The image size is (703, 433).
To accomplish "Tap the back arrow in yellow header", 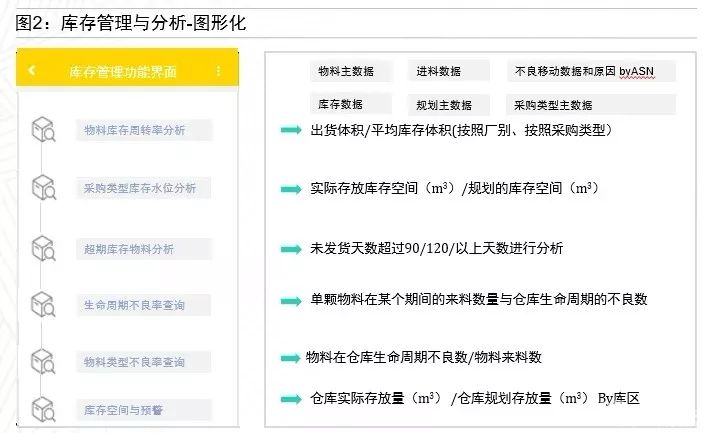I will click(x=31, y=70).
